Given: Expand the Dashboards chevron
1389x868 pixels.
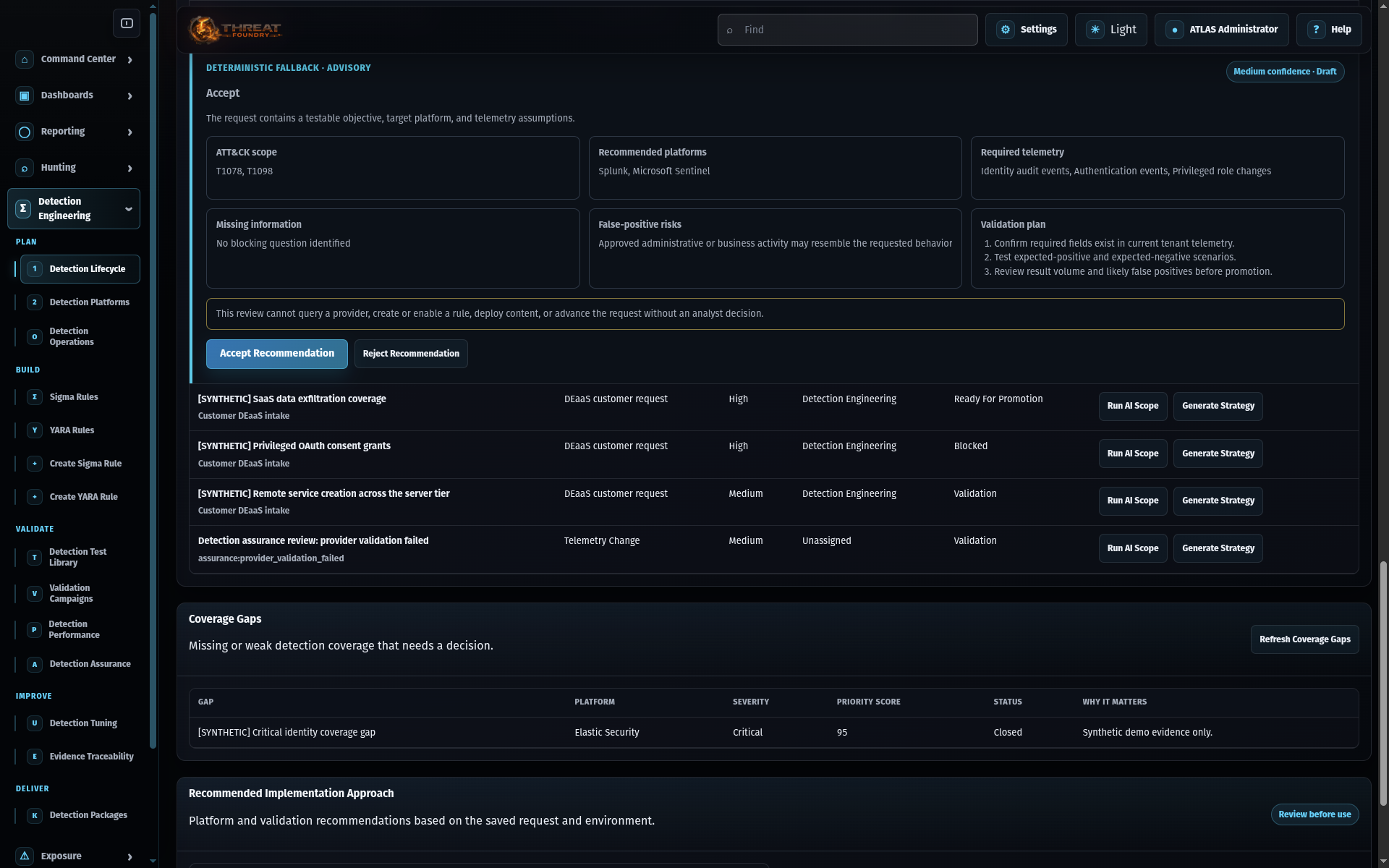Looking at the screenshot, I should tap(130, 96).
